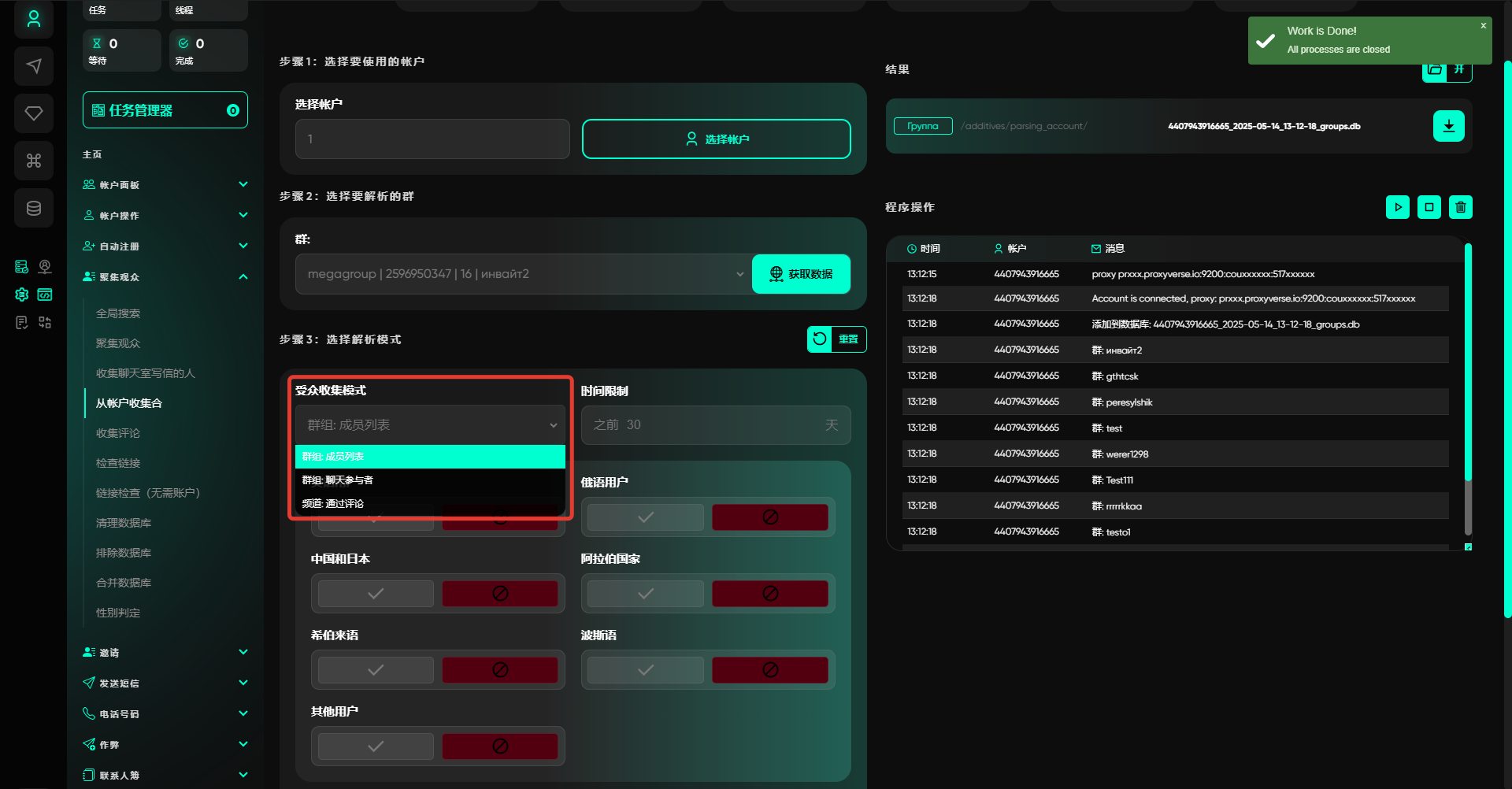Click the 选择帐户 button

(716, 139)
